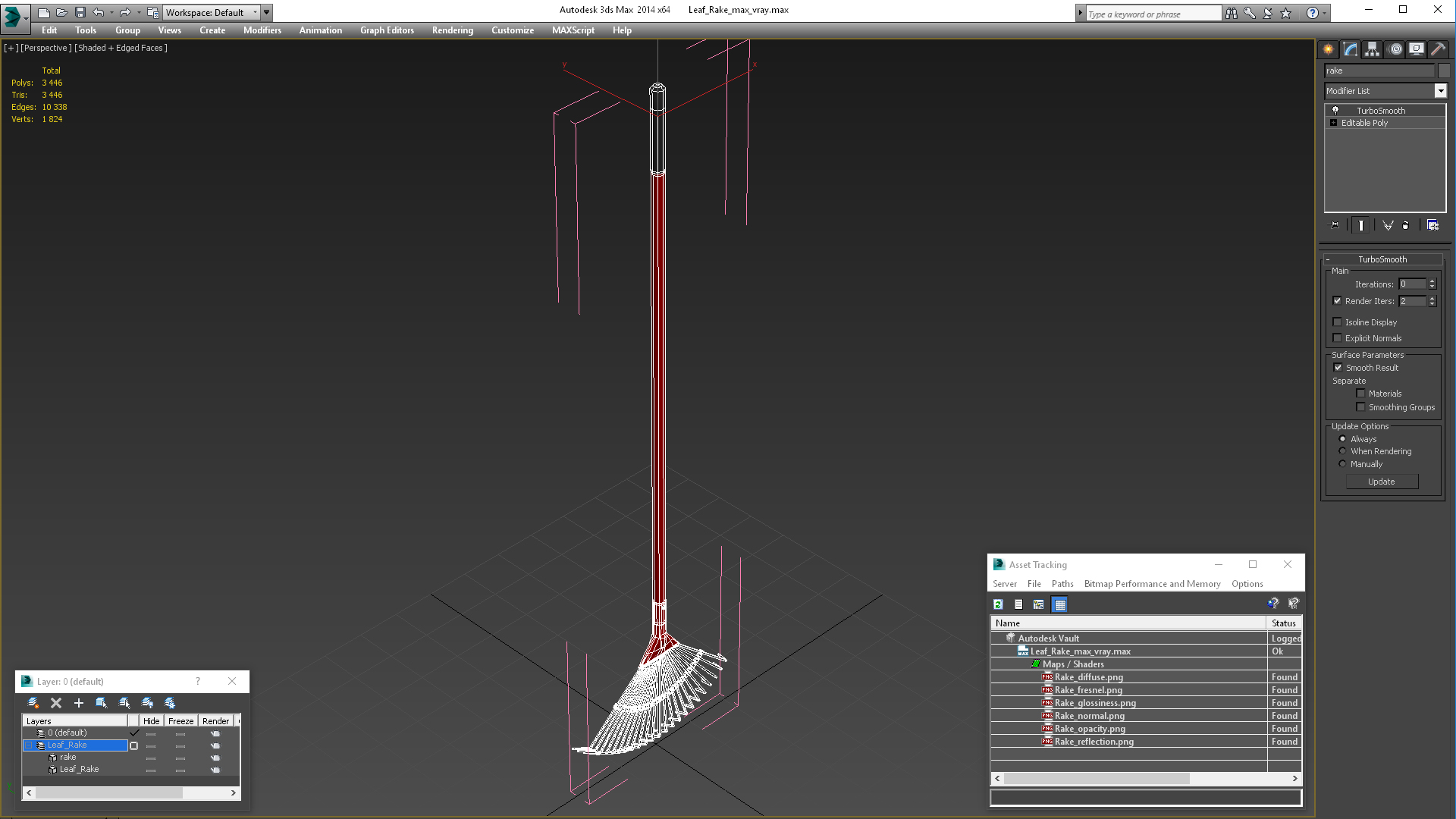The width and height of the screenshot is (1456, 819).
Task: Click Freeze/Unfreeze All Layers icon
Action: tap(170, 703)
